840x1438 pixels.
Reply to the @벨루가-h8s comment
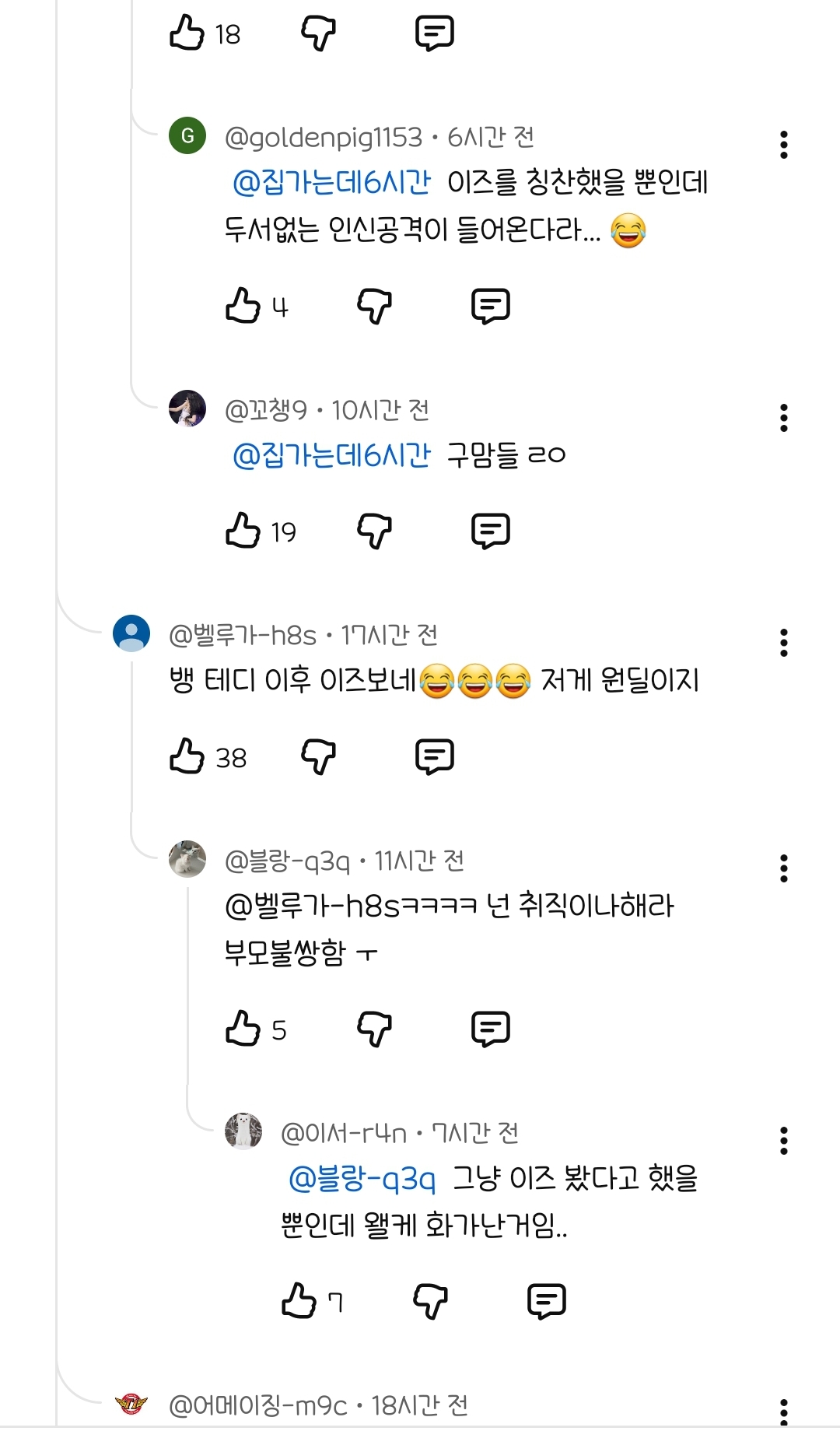pyautogui.click(x=435, y=756)
